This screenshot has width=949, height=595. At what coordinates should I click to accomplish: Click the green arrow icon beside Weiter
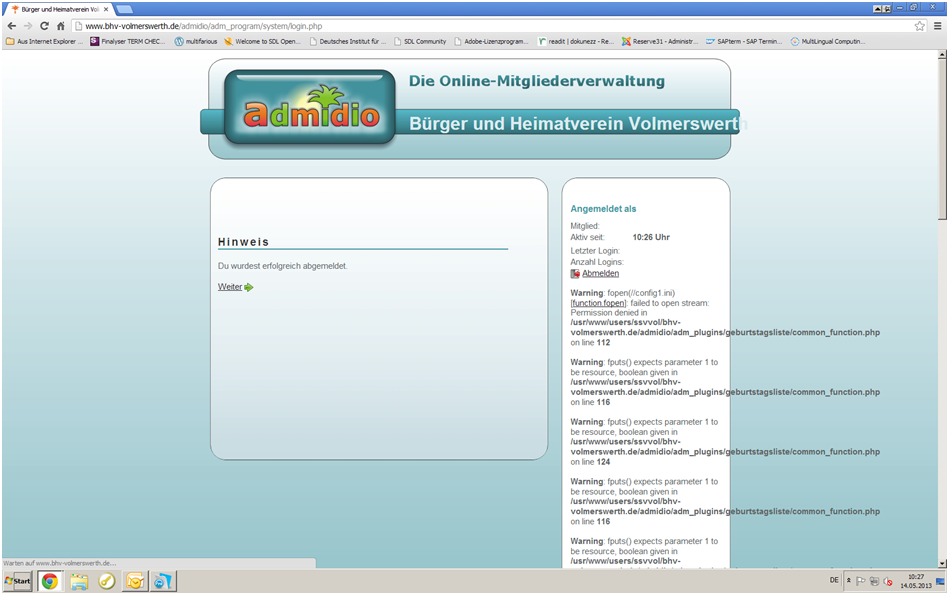(x=249, y=287)
